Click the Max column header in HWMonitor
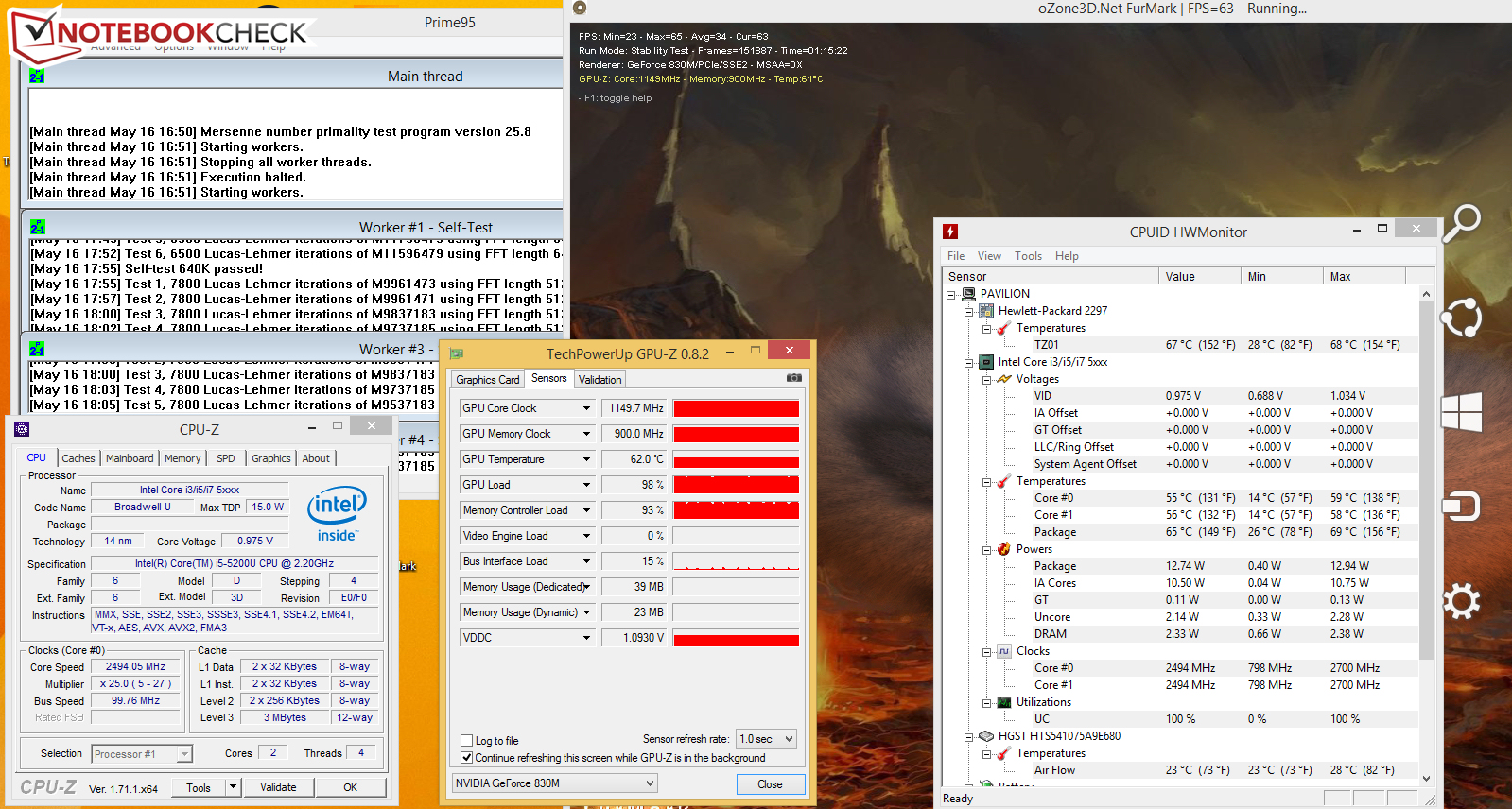The height and width of the screenshot is (809, 1512). point(1364,277)
